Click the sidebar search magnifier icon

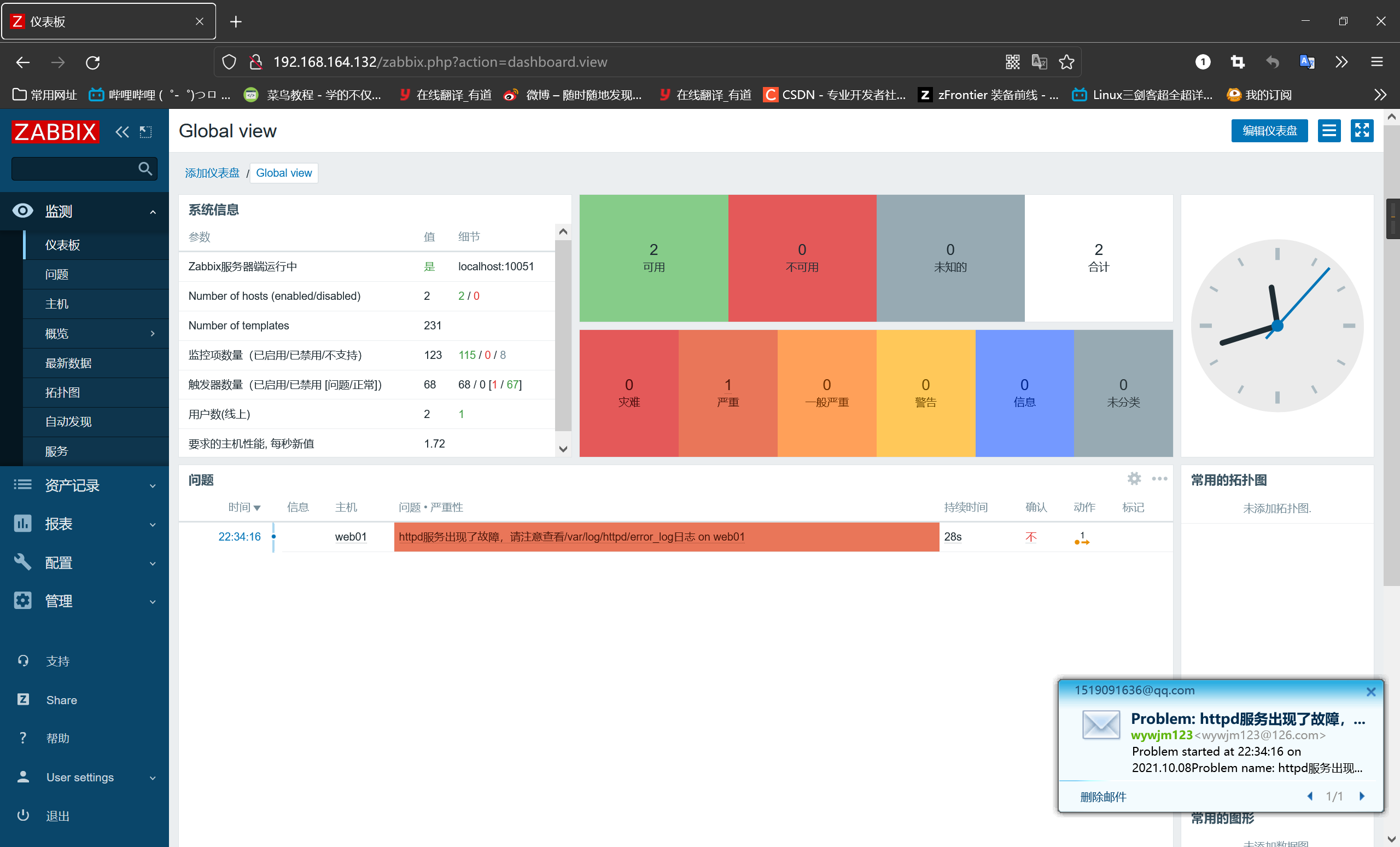pos(145,169)
